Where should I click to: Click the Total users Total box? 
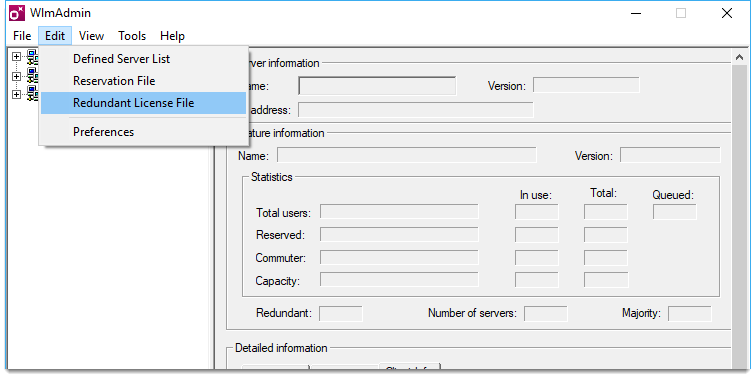pyautogui.click(x=606, y=212)
